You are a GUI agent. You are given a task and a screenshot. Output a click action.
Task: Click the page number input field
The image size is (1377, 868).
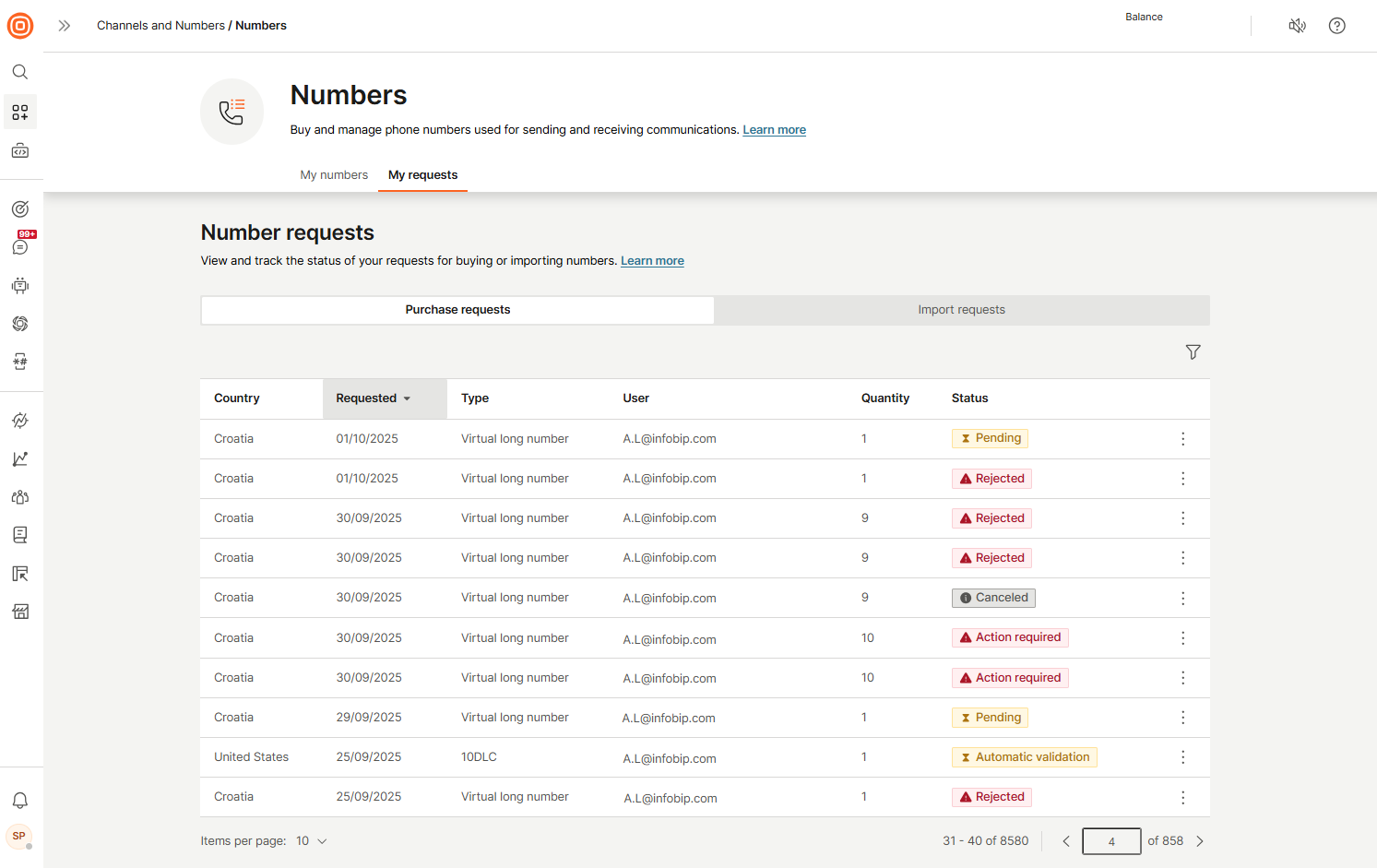(1111, 841)
